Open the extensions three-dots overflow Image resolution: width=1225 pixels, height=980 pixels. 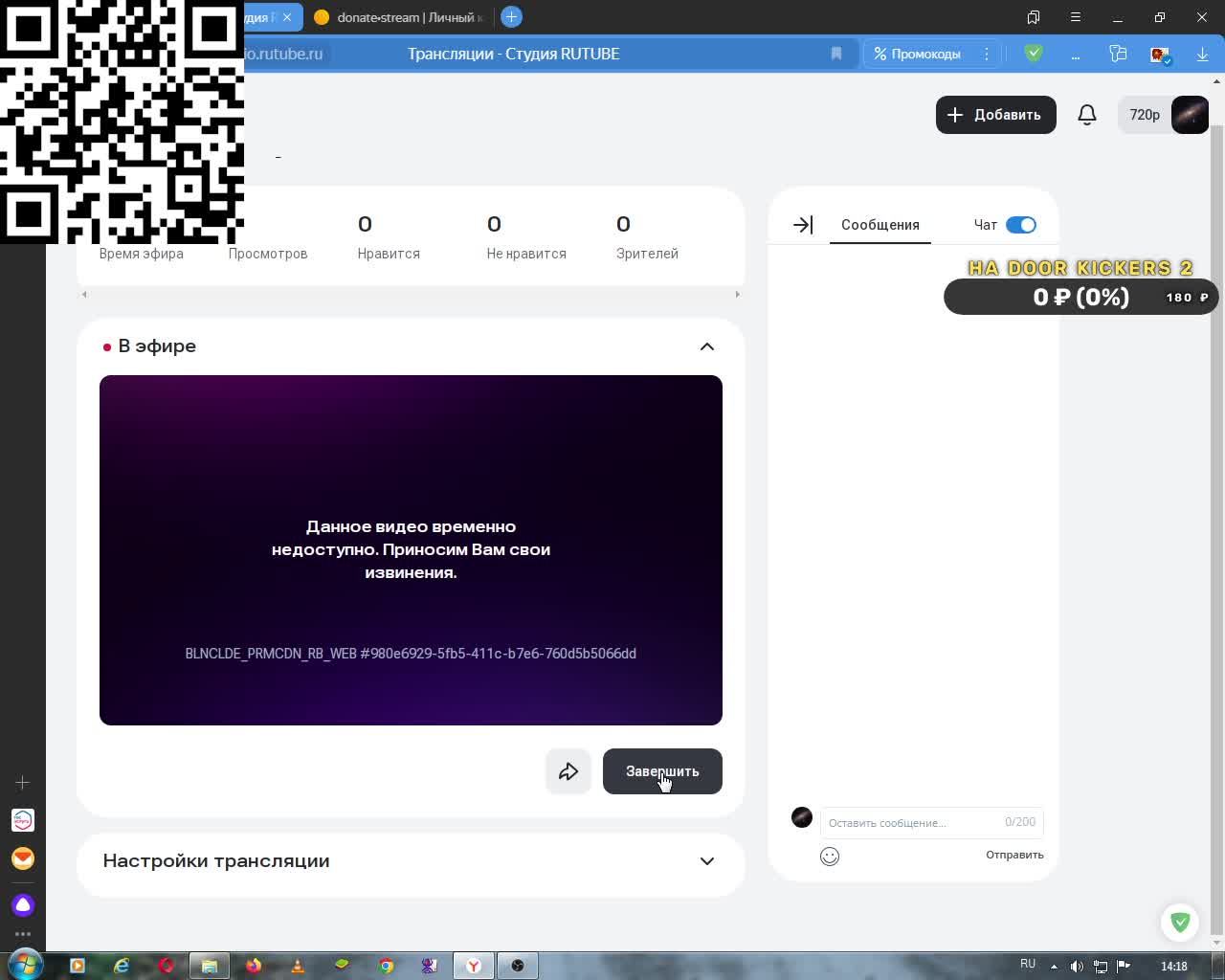[x=1076, y=55]
